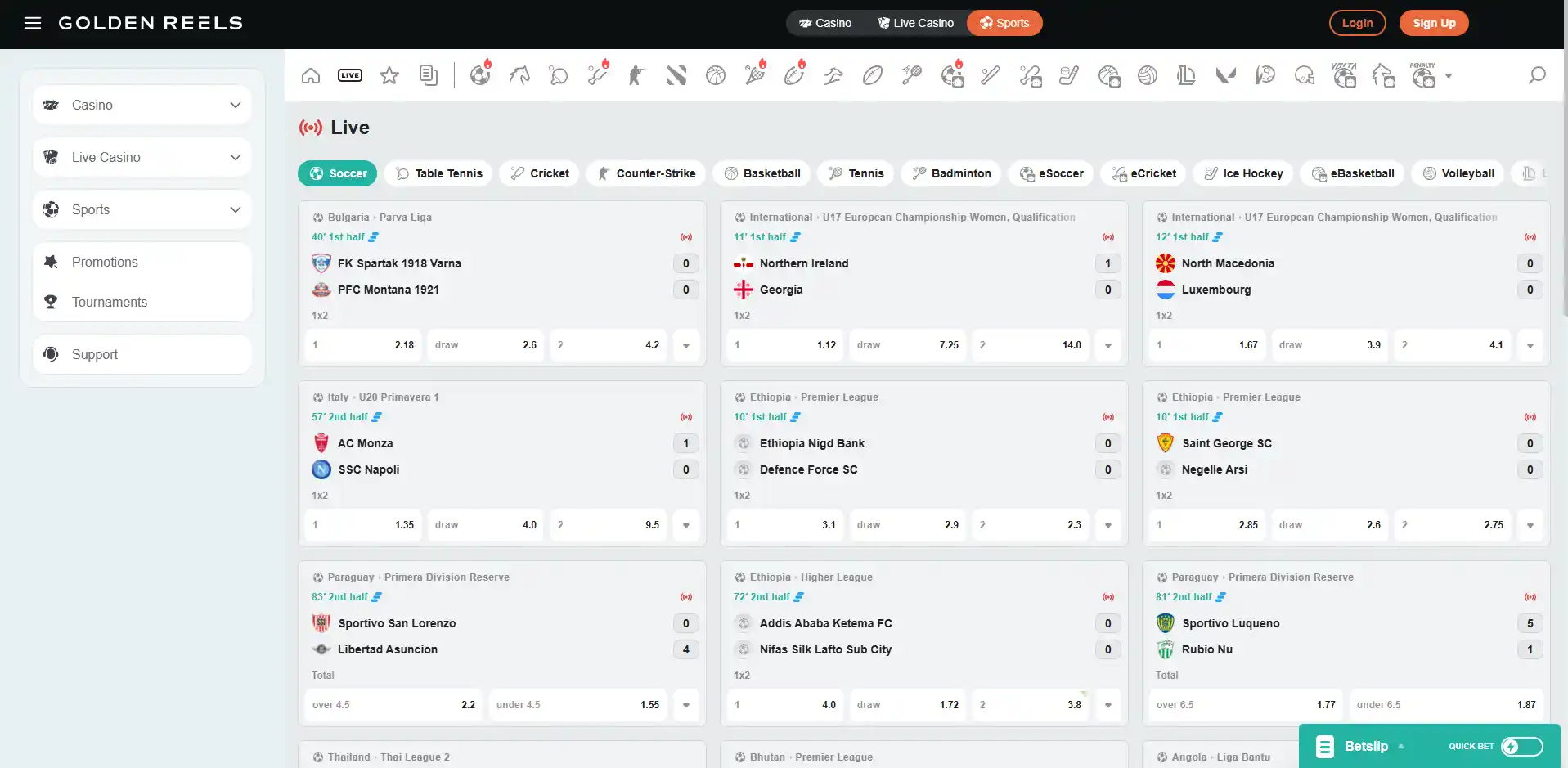1568x768 pixels.
Task: Open the LIVE events icon
Action: (x=350, y=76)
